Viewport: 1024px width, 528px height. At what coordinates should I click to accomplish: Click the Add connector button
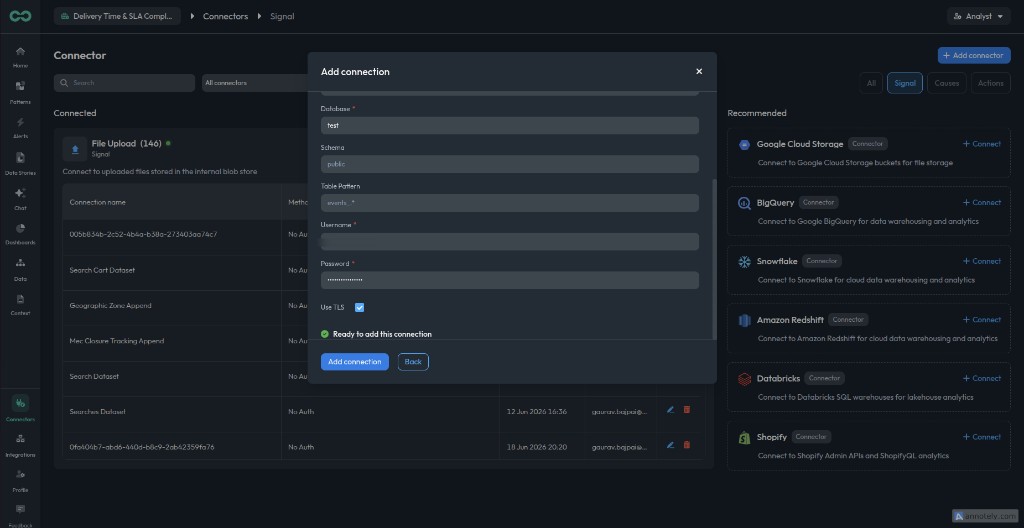[974, 56]
